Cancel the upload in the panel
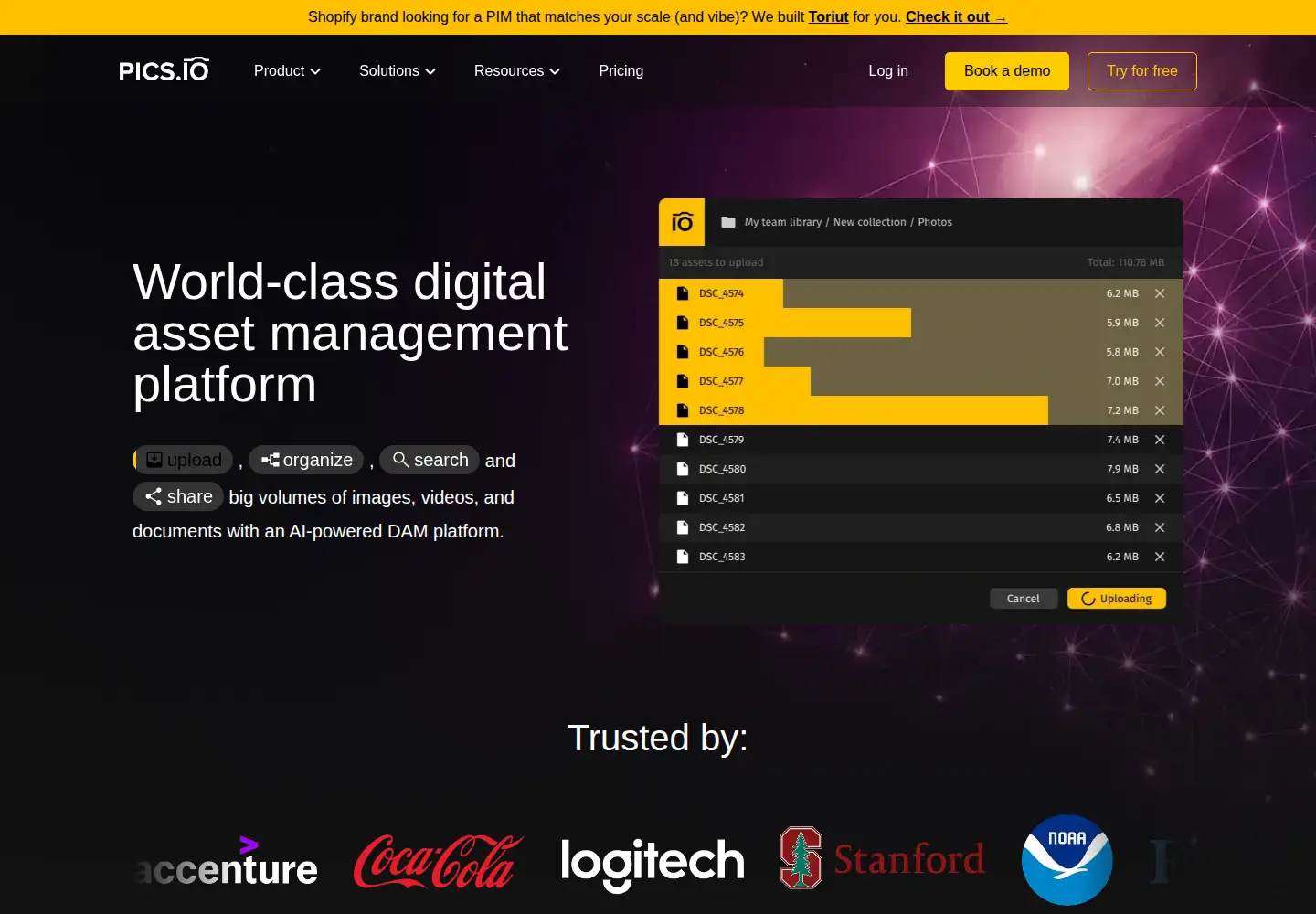This screenshot has height=914, width=1316. [x=1024, y=599]
